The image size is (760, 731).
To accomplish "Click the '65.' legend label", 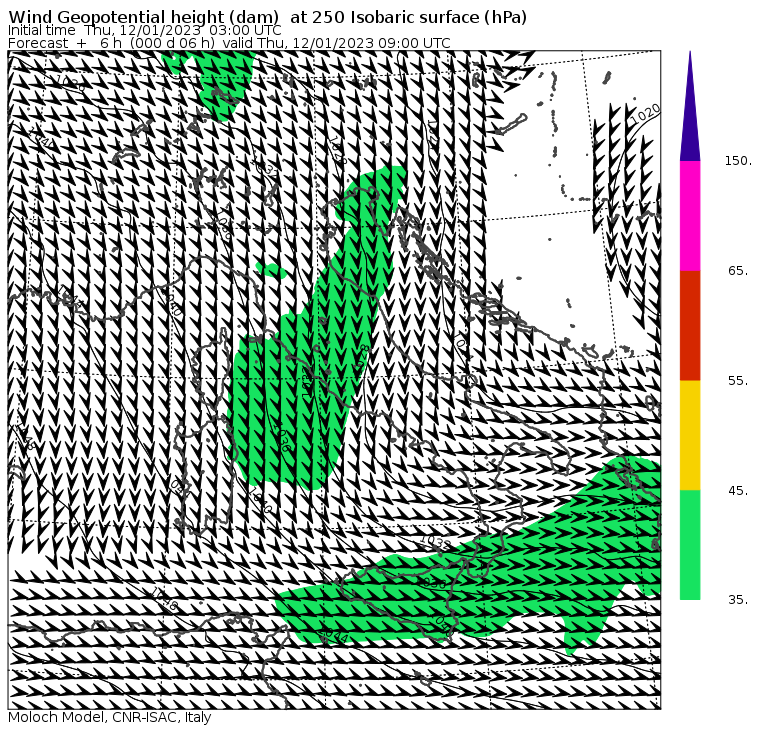I will tap(738, 270).
